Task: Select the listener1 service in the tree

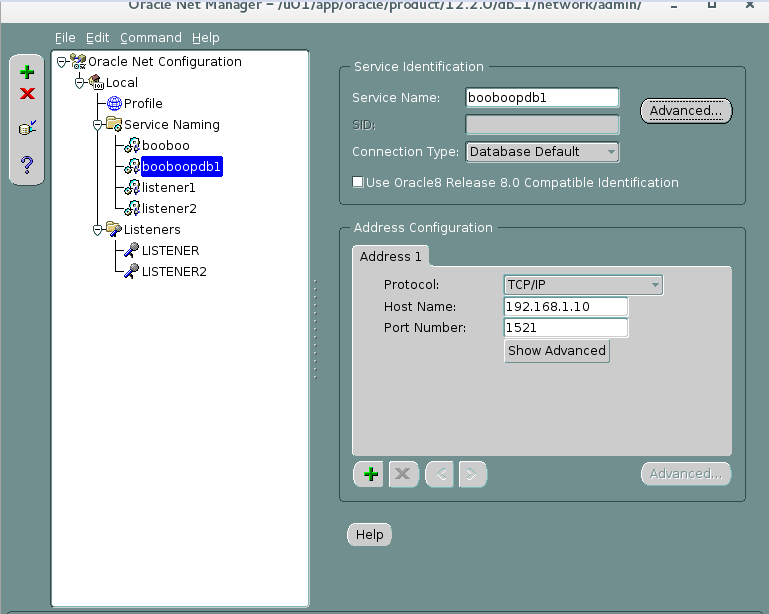Action: coord(168,187)
